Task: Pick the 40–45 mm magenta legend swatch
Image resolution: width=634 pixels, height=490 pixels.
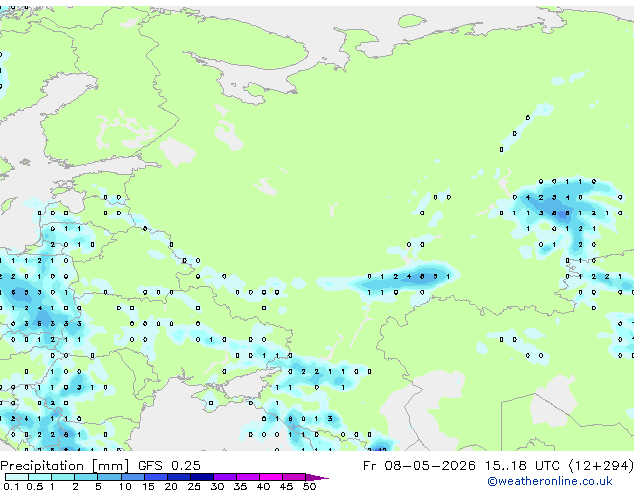Action: pos(271,477)
